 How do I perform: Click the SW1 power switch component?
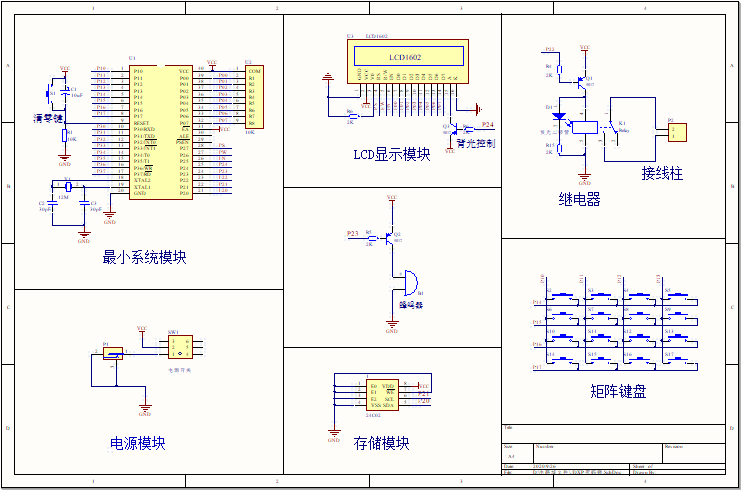coord(180,347)
